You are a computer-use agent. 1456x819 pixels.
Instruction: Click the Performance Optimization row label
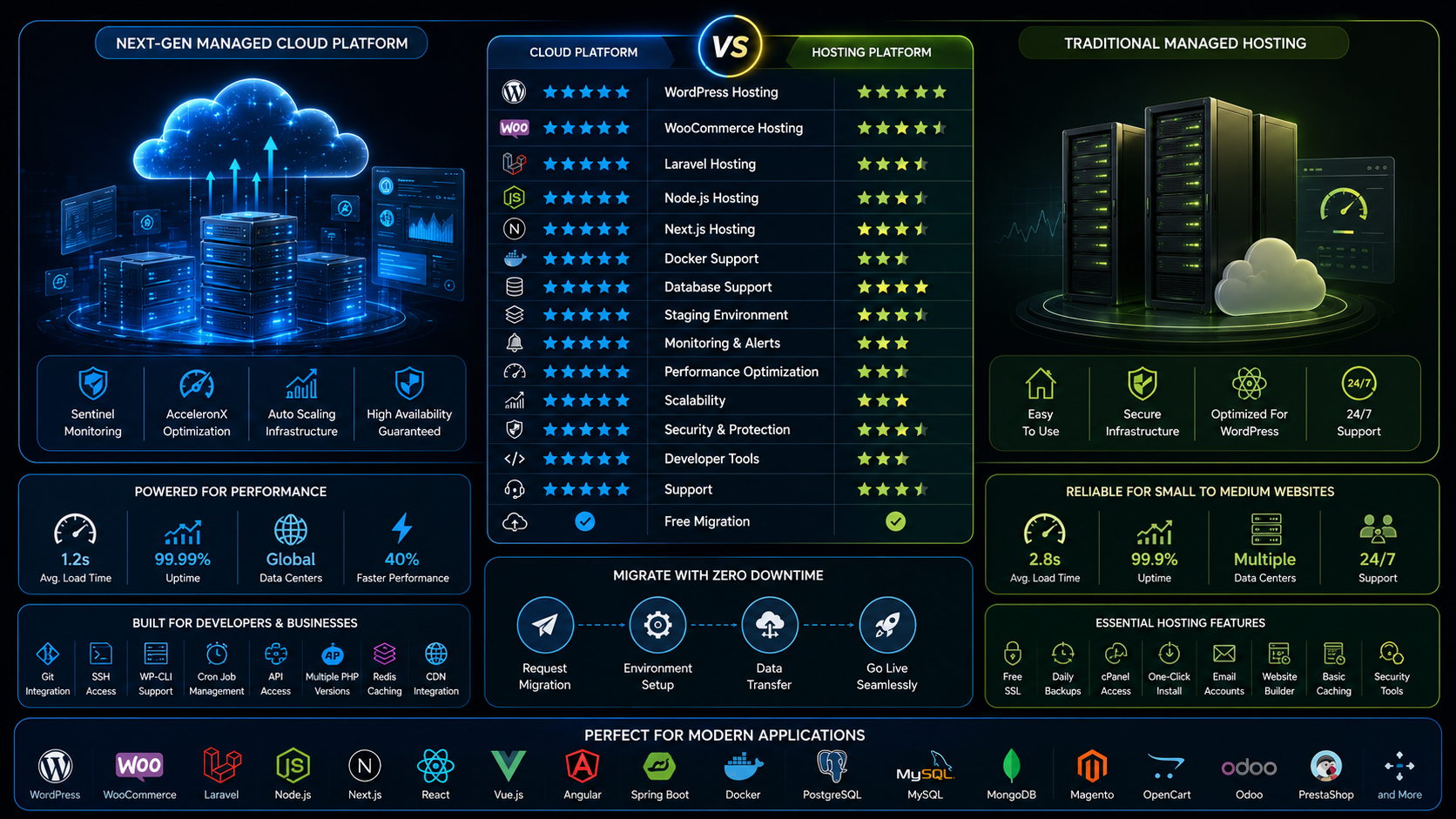pos(741,372)
